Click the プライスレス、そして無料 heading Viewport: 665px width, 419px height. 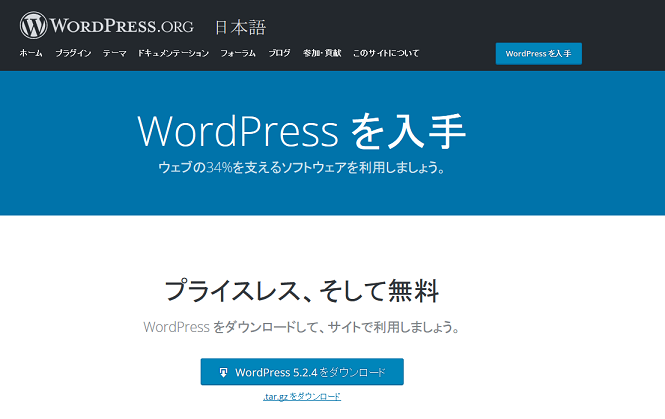[302, 291]
